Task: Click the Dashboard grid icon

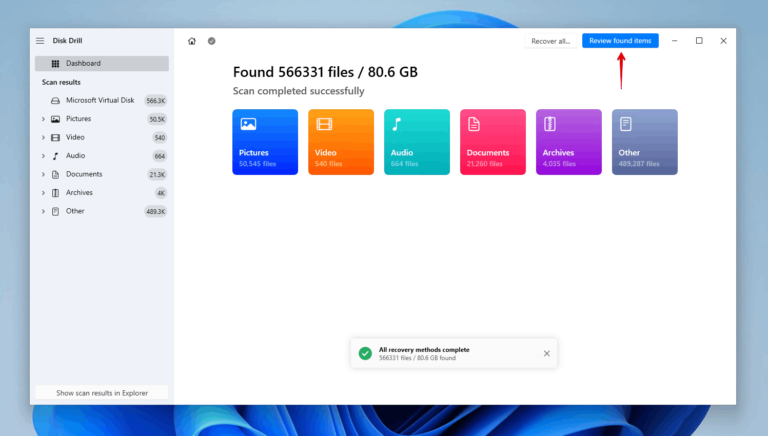Action: [x=55, y=64]
